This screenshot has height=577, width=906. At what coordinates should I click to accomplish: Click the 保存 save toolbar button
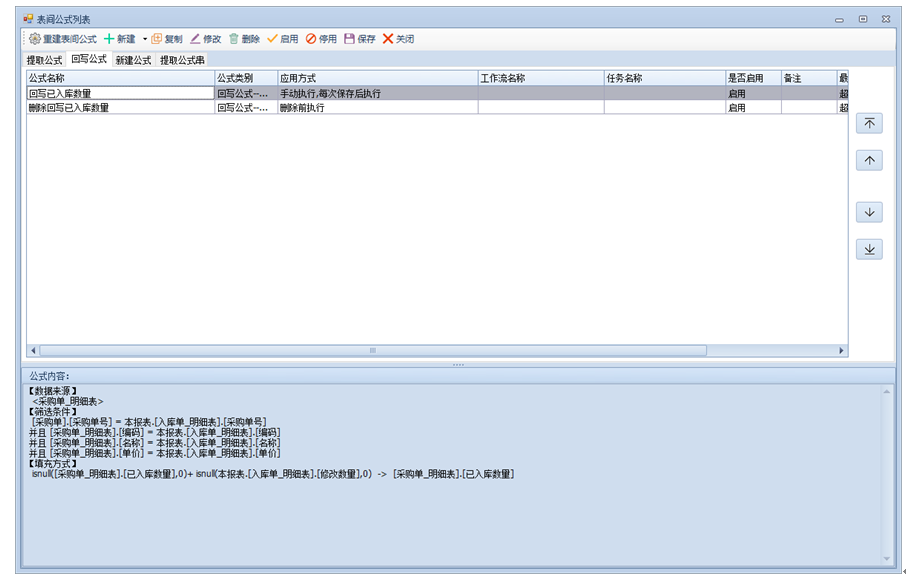pyautogui.click(x=360, y=39)
